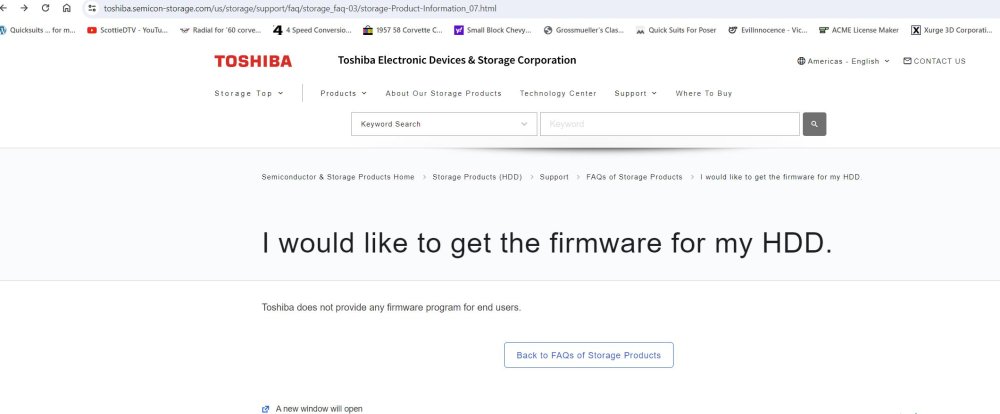Open site information icon in address bar

click(x=92, y=8)
